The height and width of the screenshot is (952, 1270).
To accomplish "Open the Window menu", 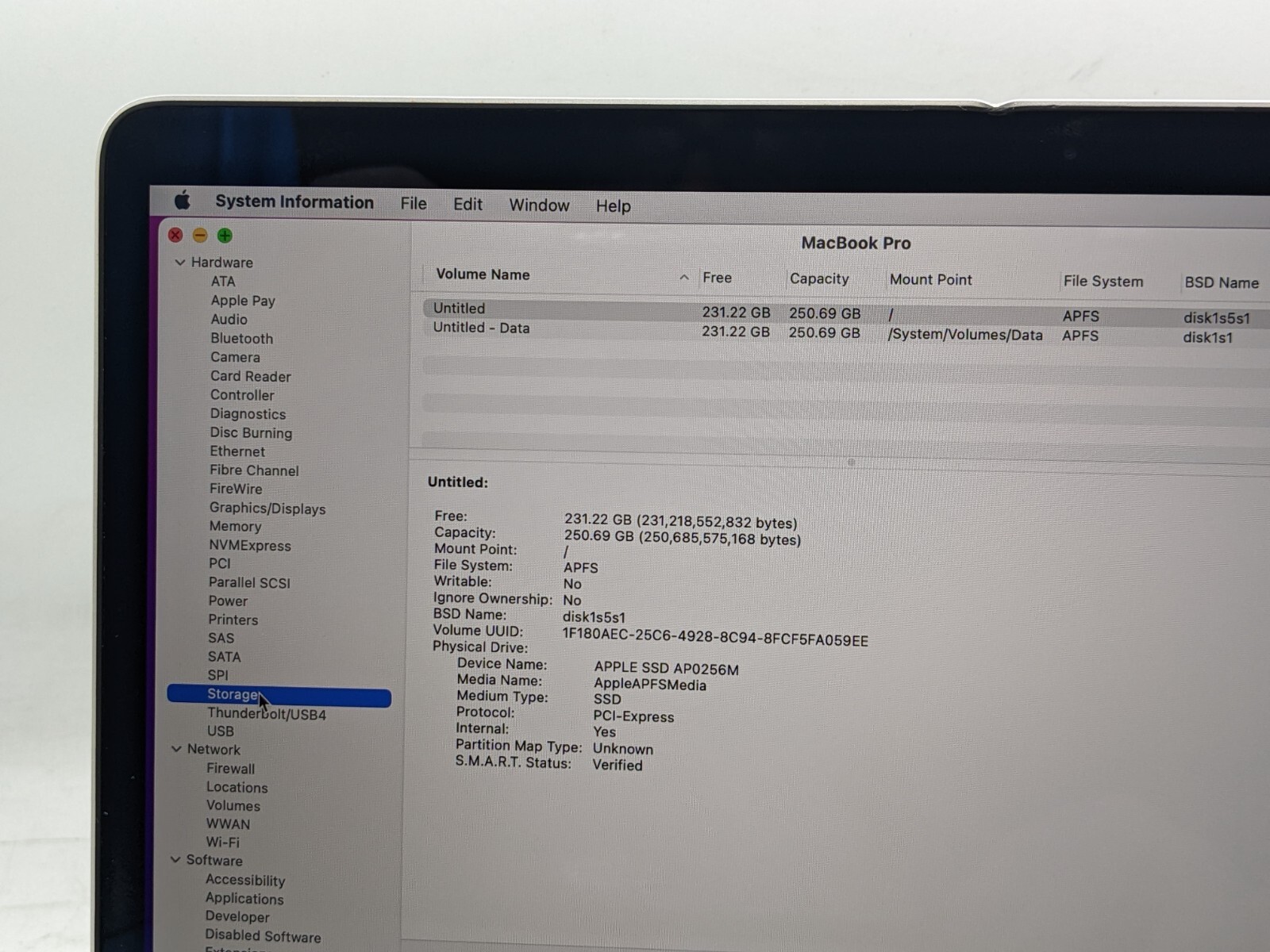I will pos(539,205).
